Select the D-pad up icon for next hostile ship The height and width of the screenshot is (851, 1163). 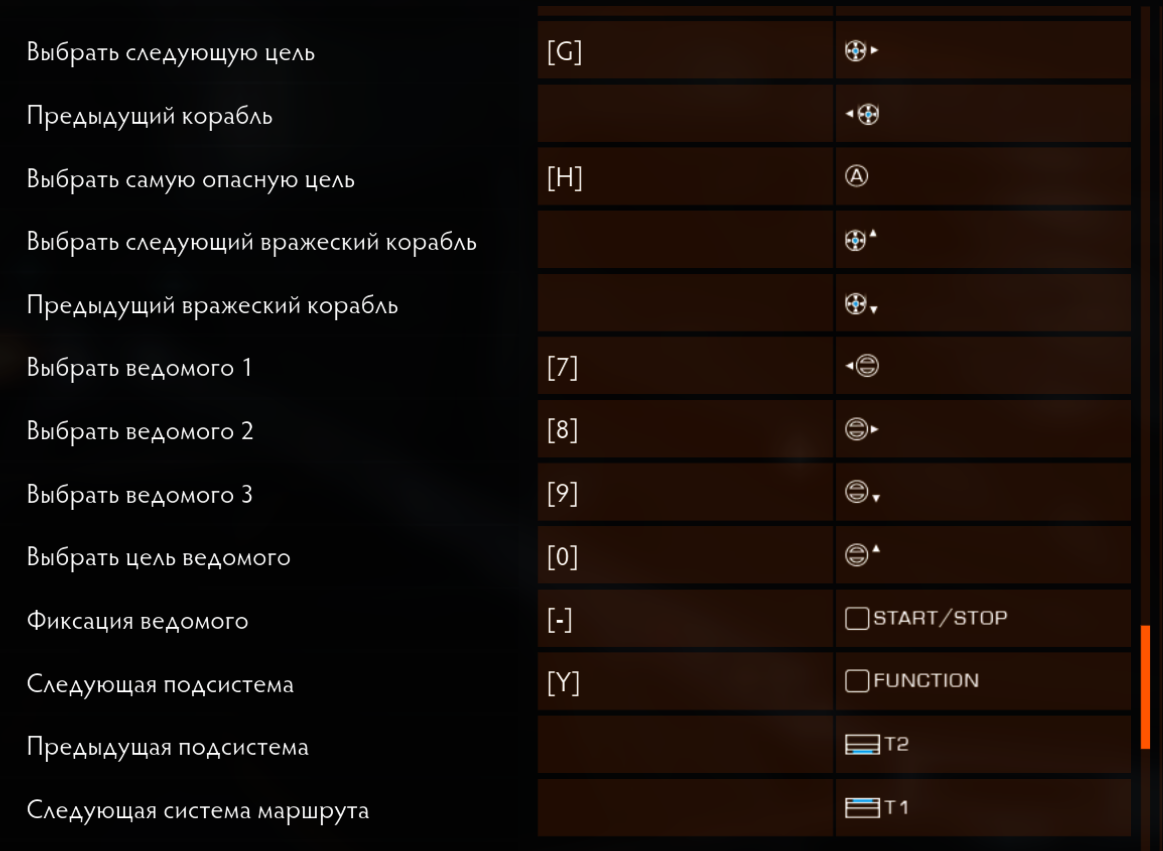pyautogui.click(x=860, y=240)
